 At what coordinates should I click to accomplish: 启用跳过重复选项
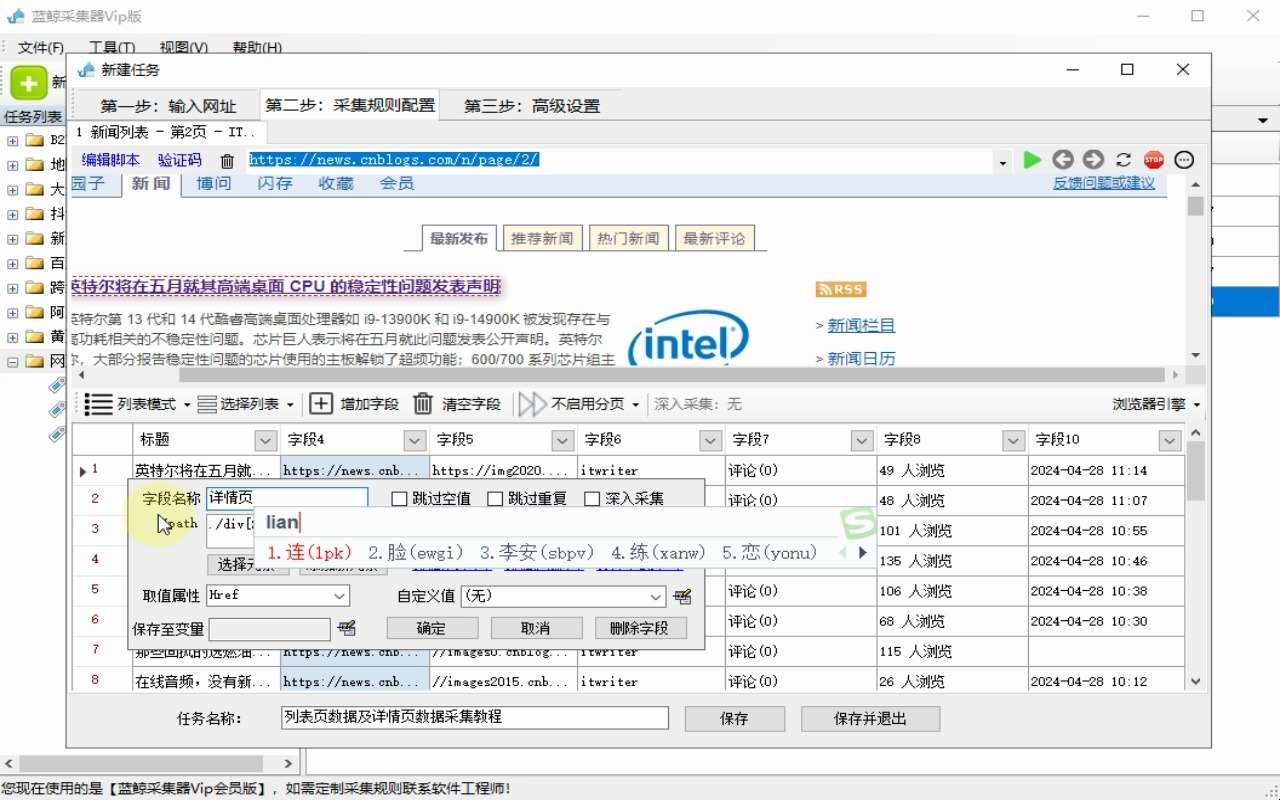click(495, 498)
